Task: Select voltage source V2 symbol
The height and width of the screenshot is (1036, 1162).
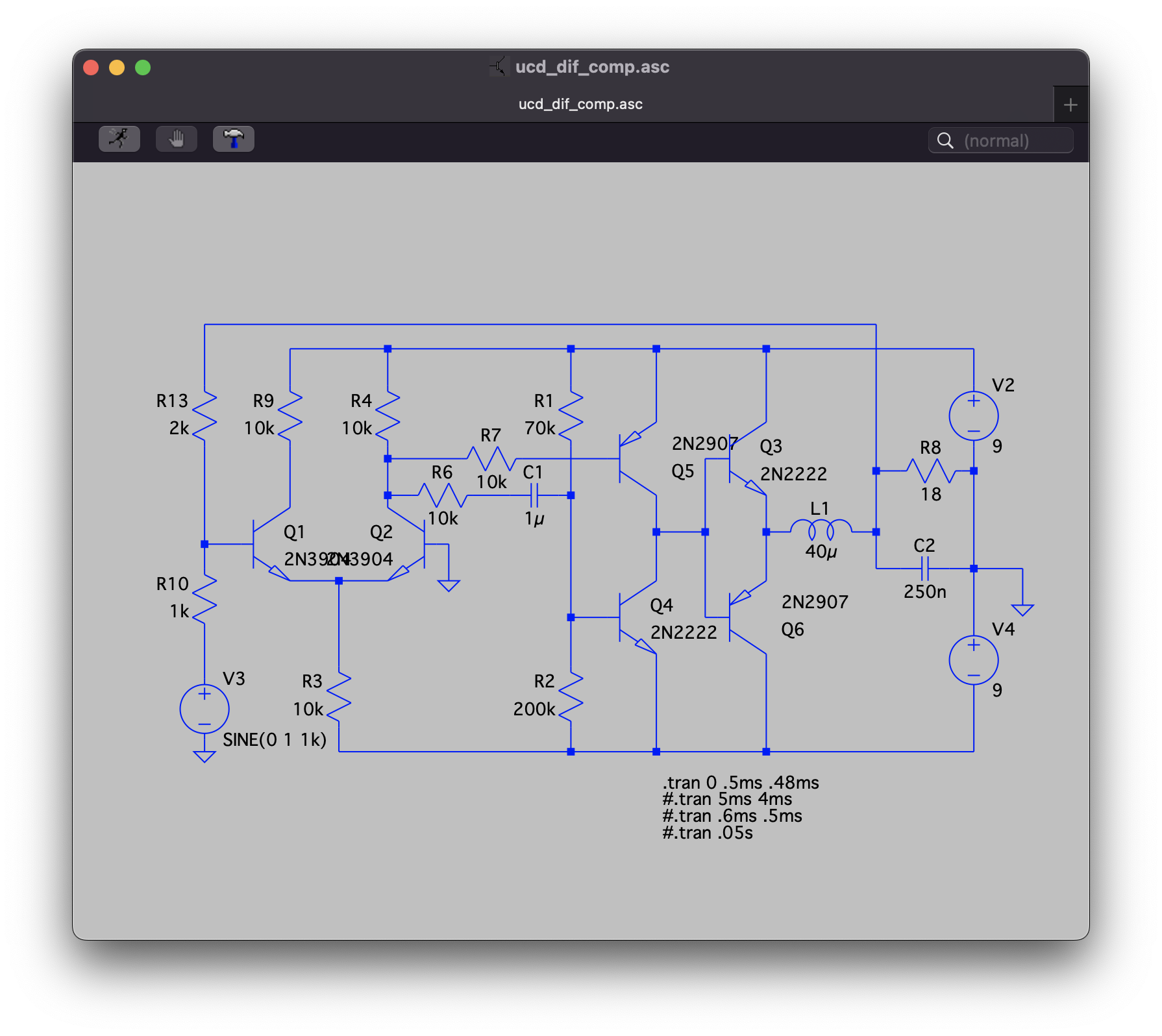Action: tap(973, 416)
